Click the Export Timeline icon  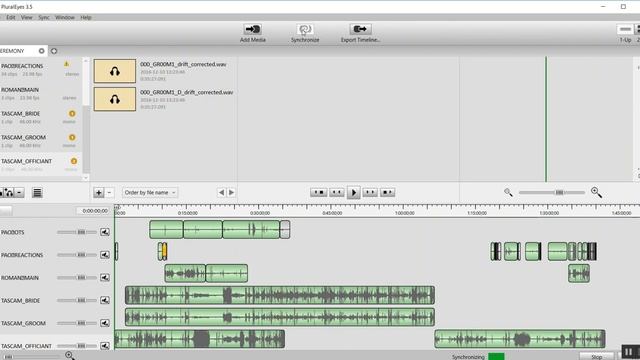(x=360, y=29)
